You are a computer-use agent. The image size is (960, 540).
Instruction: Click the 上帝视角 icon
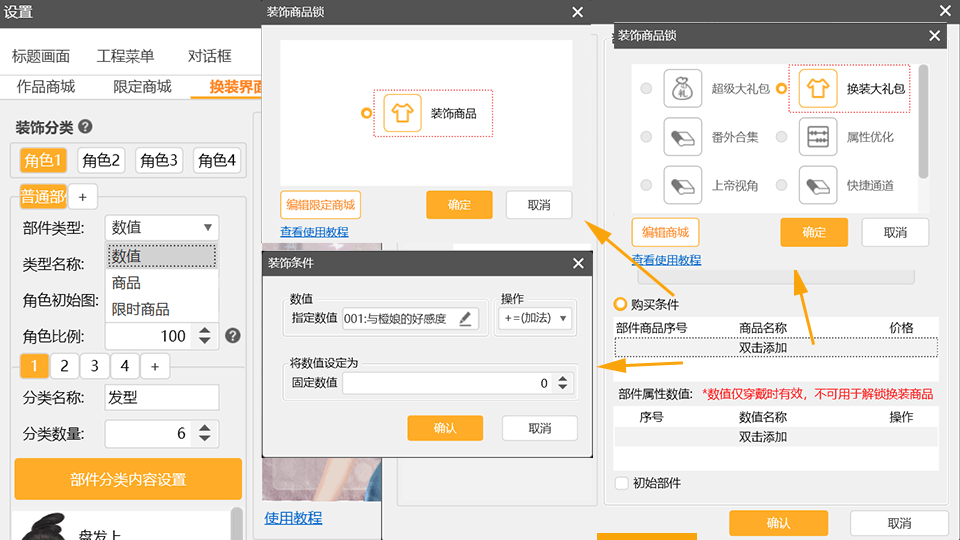(681, 185)
